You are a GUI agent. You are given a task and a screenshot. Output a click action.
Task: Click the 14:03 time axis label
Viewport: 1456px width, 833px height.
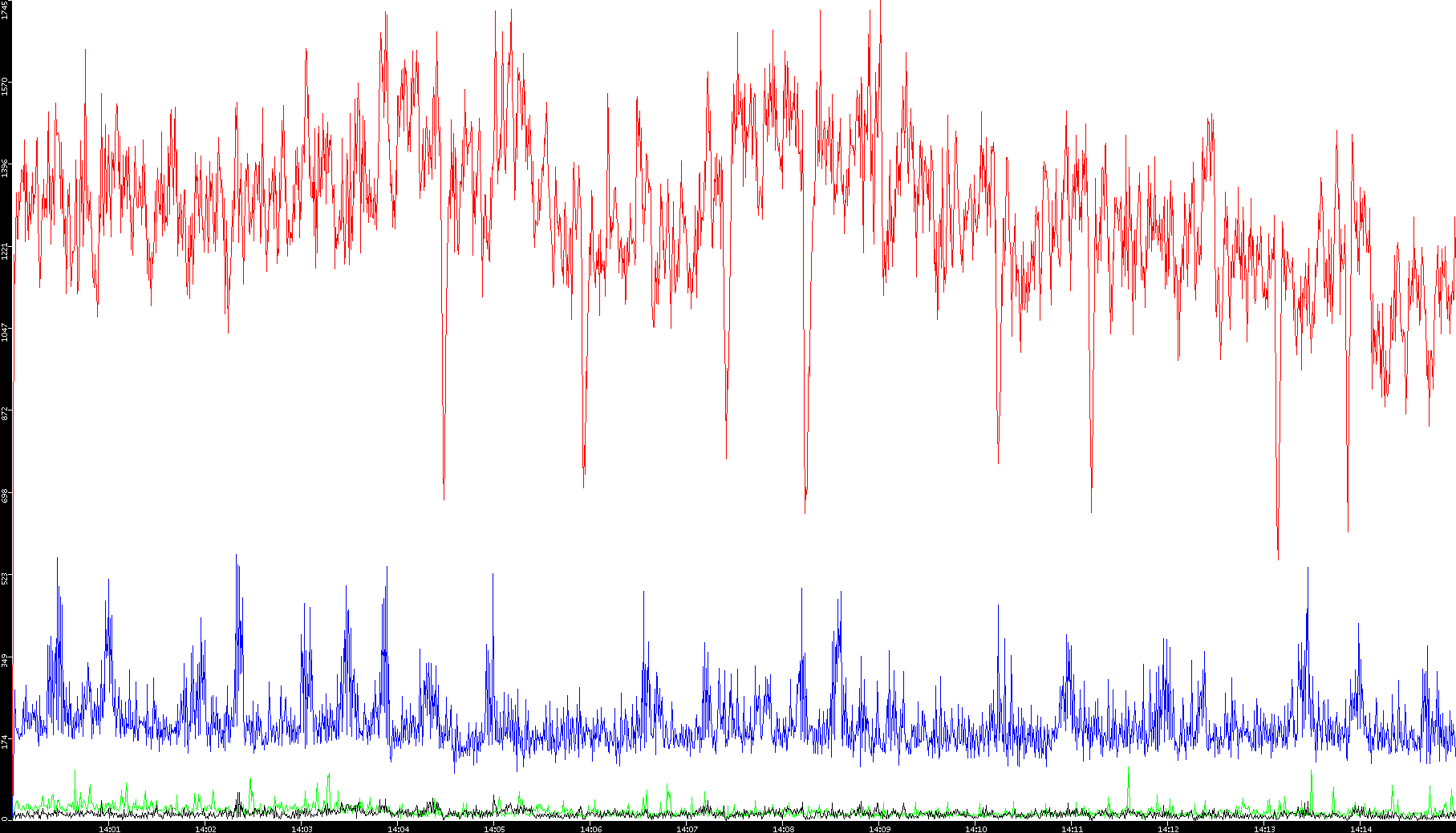coord(302,828)
